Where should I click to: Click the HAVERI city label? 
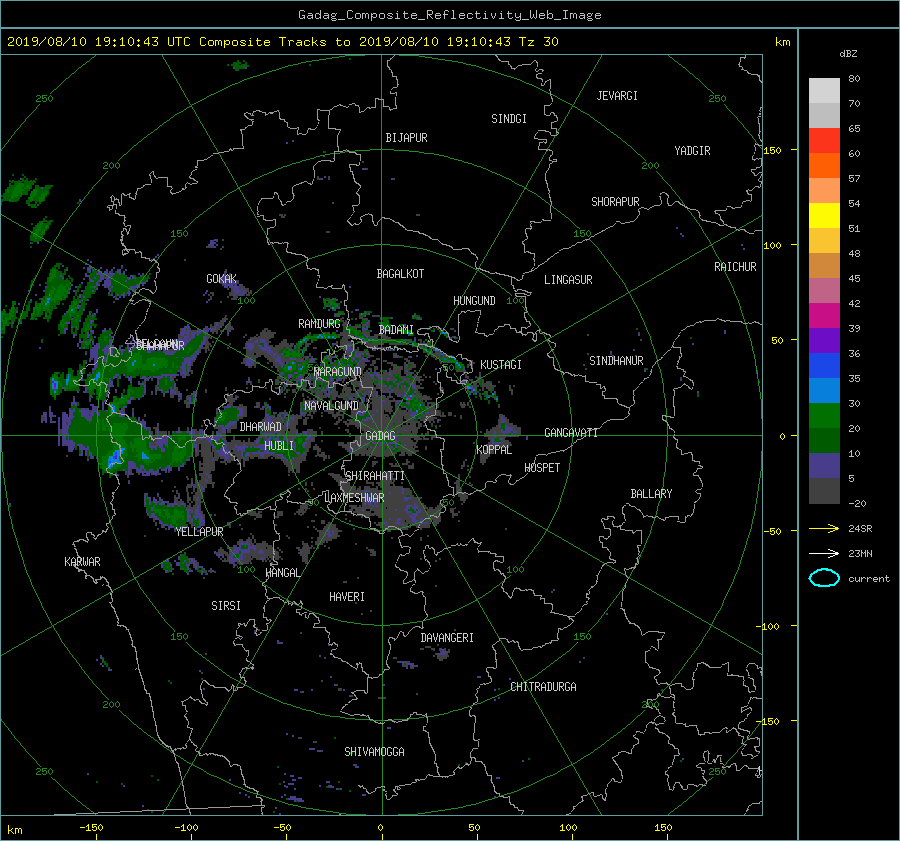pyautogui.click(x=347, y=597)
